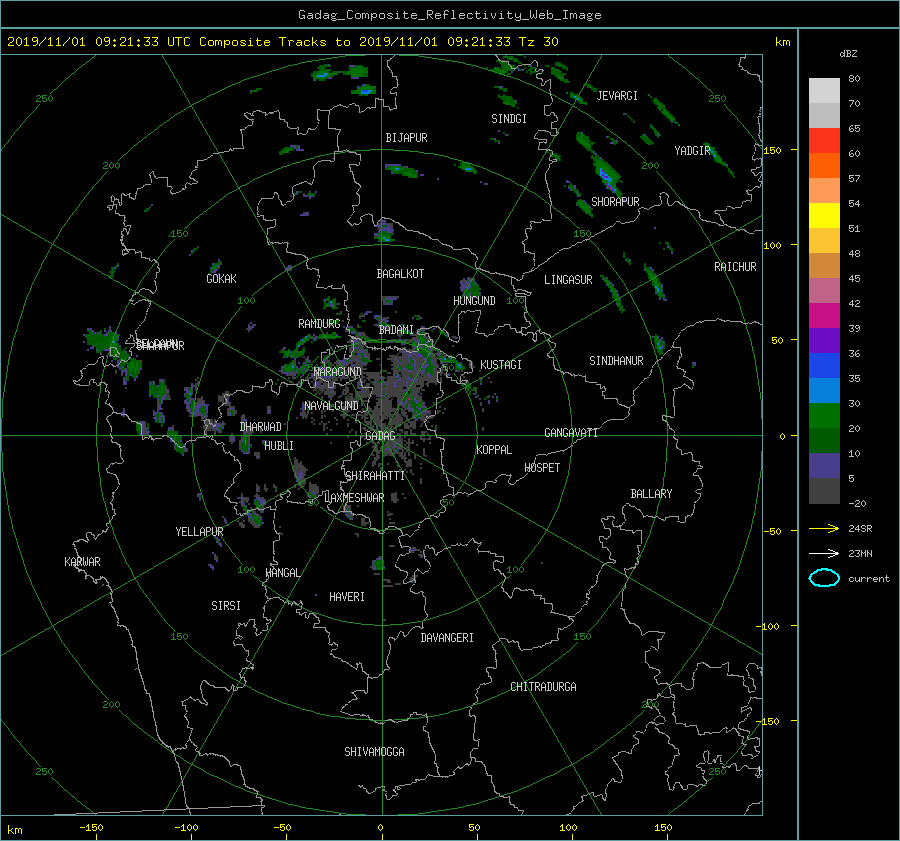
Task: Click the LINGASUR city label
Action: 568,280
